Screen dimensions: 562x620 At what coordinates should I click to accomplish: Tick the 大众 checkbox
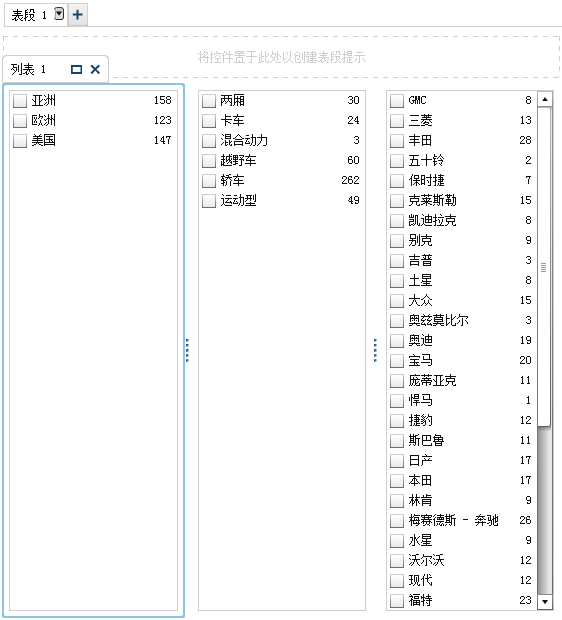pos(397,301)
